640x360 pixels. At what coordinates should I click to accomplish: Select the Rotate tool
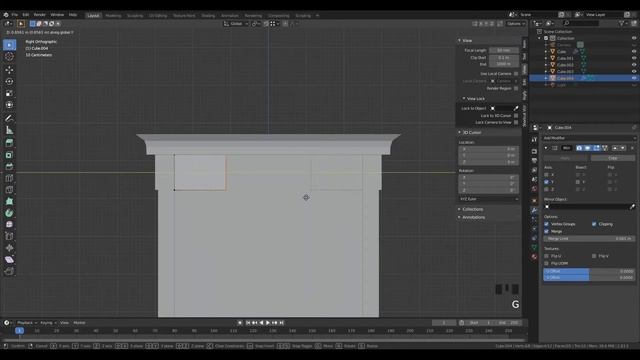pyautogui.click(x=9, y=82)
